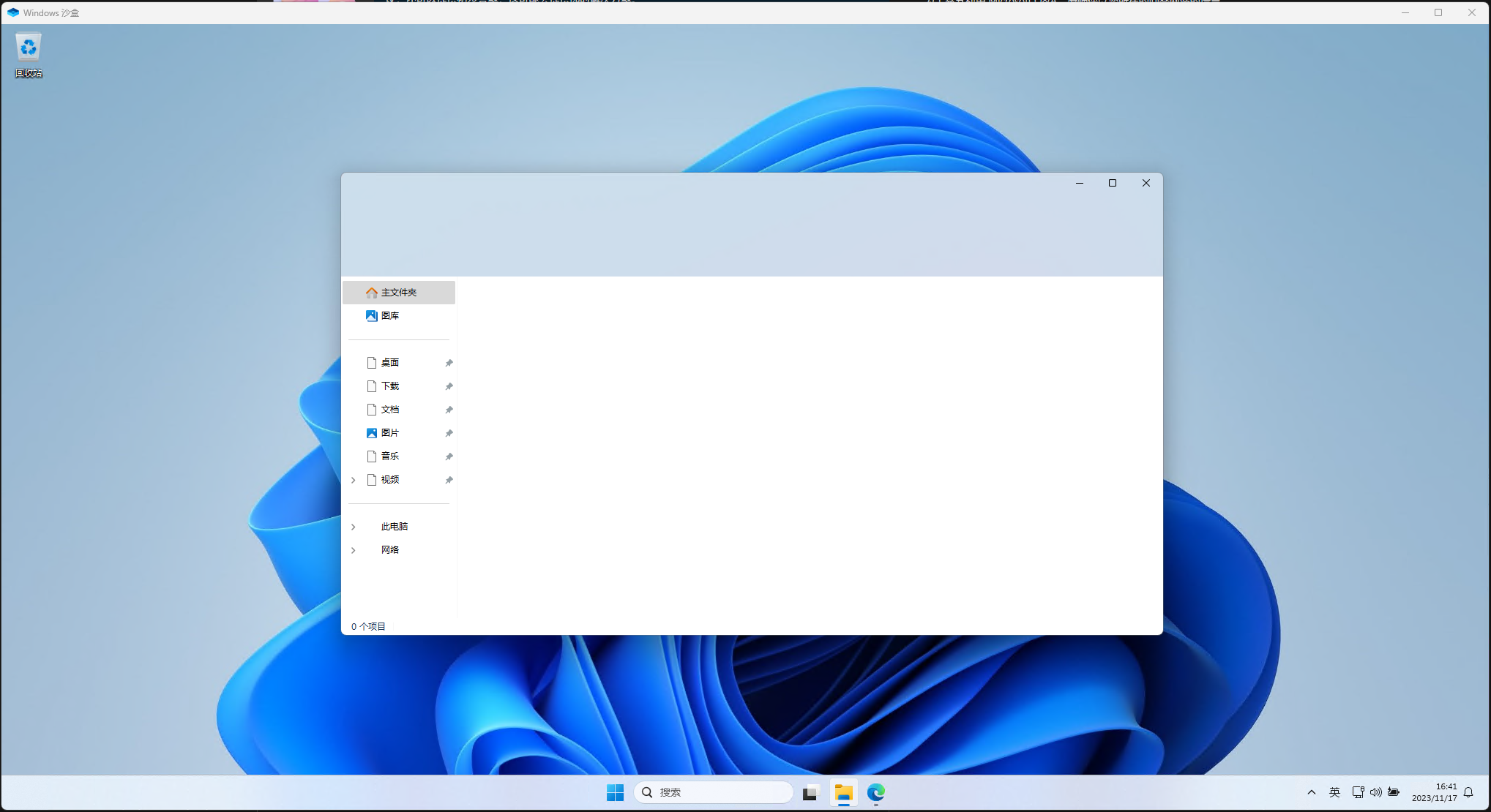The image size is (1491, 812).
Task: Expand the Videos folder chevron
Action: 354,480
